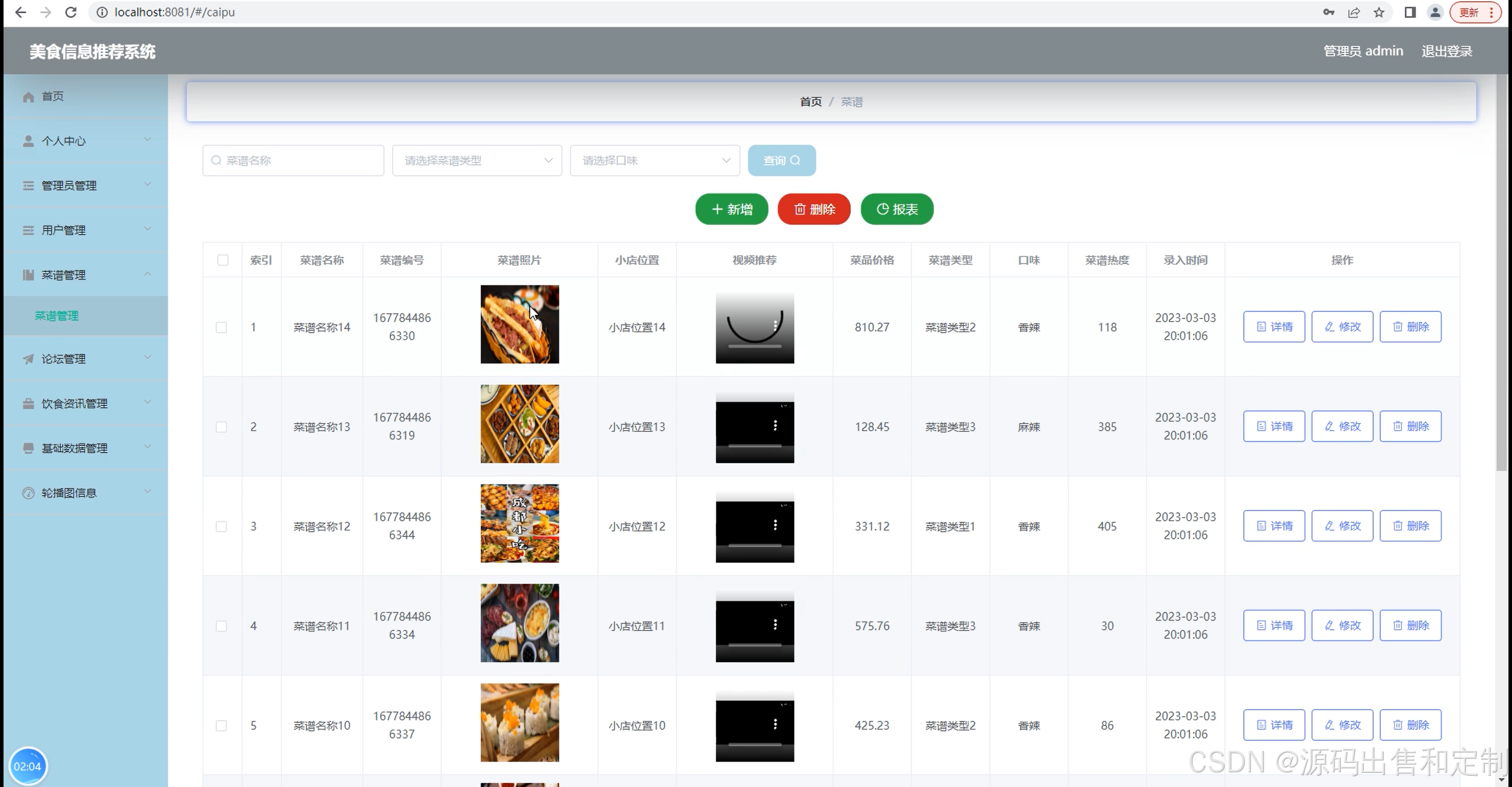The width and height of the screenshot is (1512, 787).
Task: Click 退出登录 link in header
Action: pyautogui.click(x=1446, y=51)
